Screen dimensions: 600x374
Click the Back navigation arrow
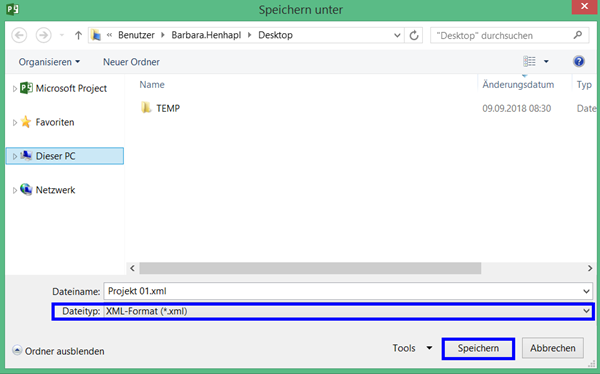click(19, 36)
